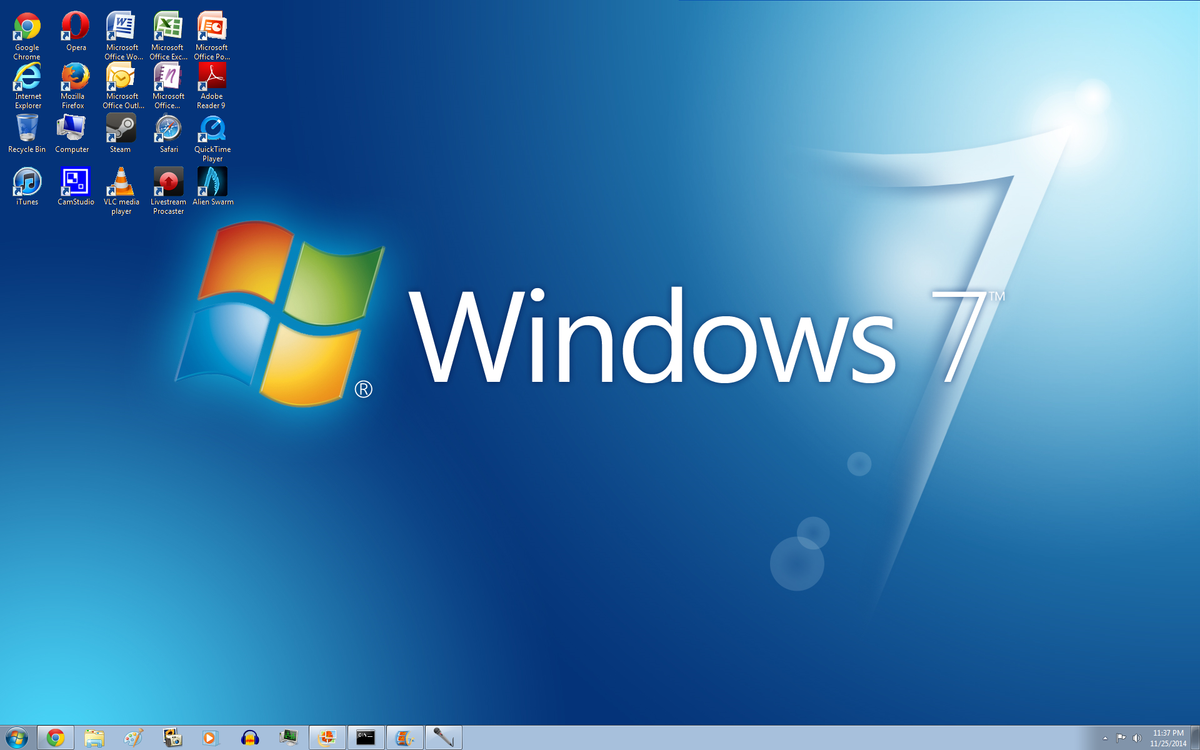Viewport: 1200px width, 750px height.
Task: Click the Chrome button in the taskbar
Action: click(x=56, y=738)
